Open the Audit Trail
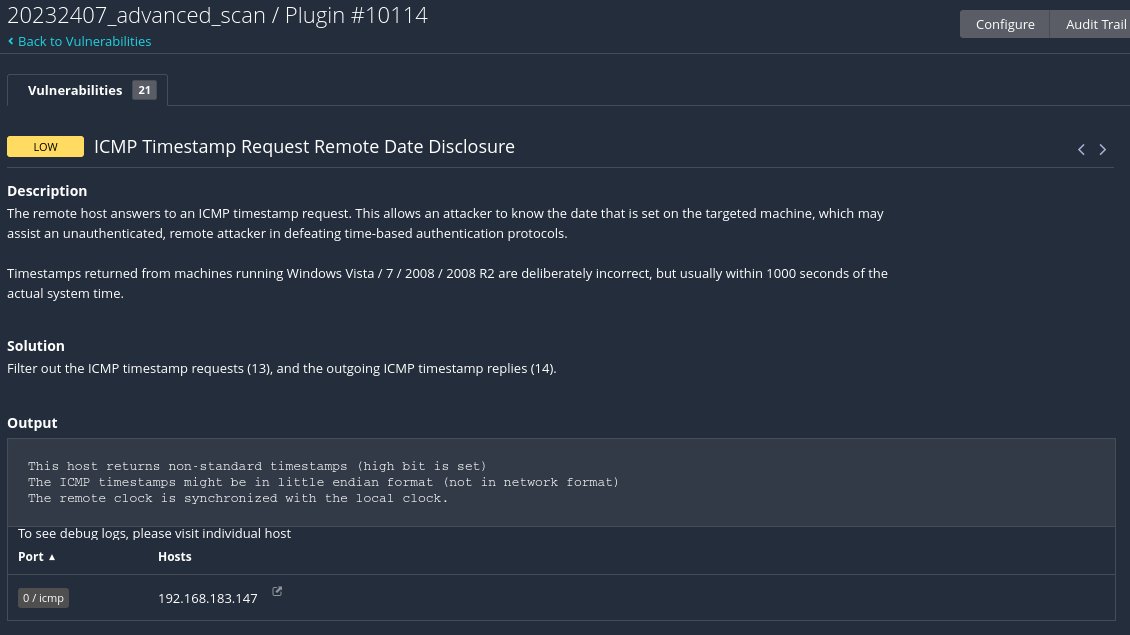The height and width of the screenshot is (635, 1130). (1094, 24)
